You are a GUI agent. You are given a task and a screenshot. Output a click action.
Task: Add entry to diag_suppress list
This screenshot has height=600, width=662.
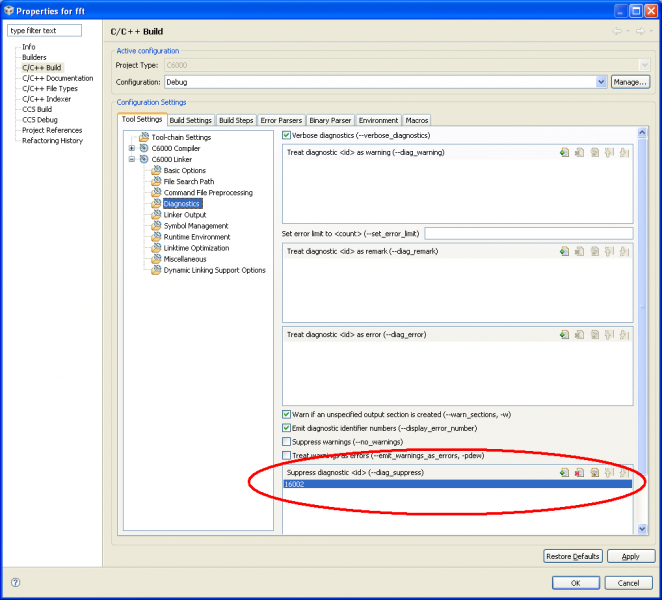coord(564,472)
